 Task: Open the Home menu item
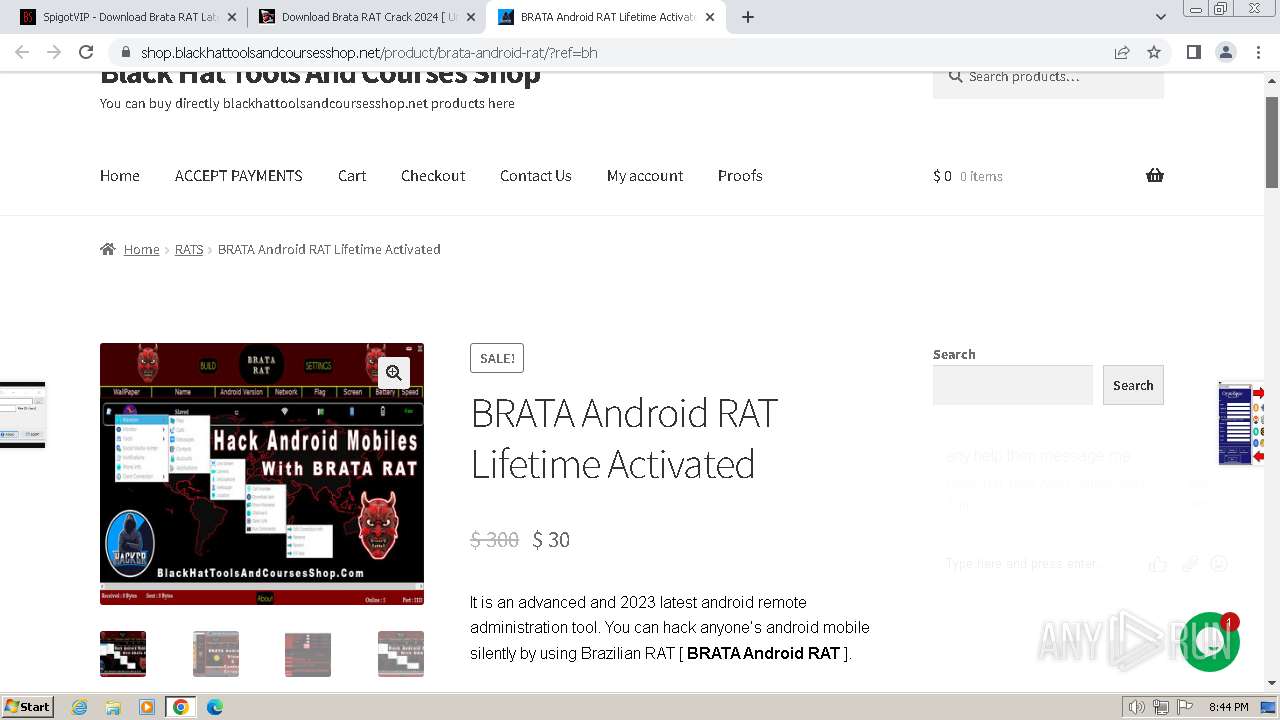(x=120, y=175)
